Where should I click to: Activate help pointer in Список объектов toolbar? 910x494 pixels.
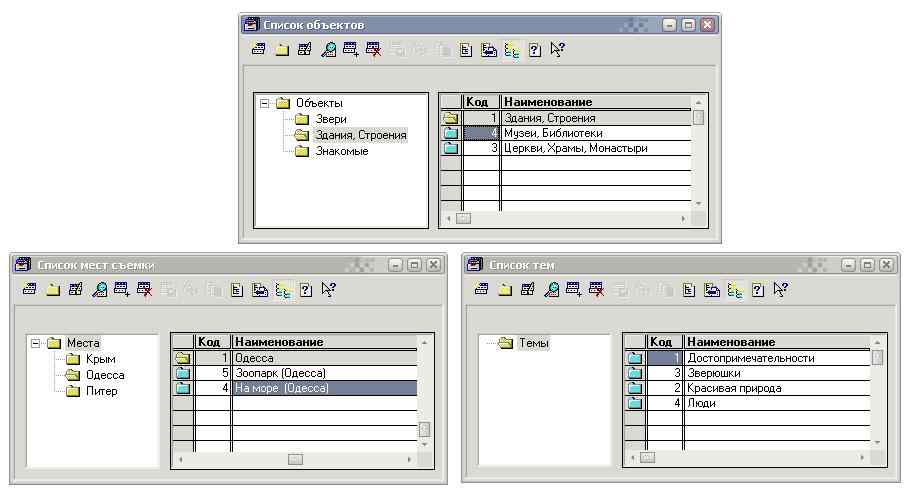click(x=557, y=49)
